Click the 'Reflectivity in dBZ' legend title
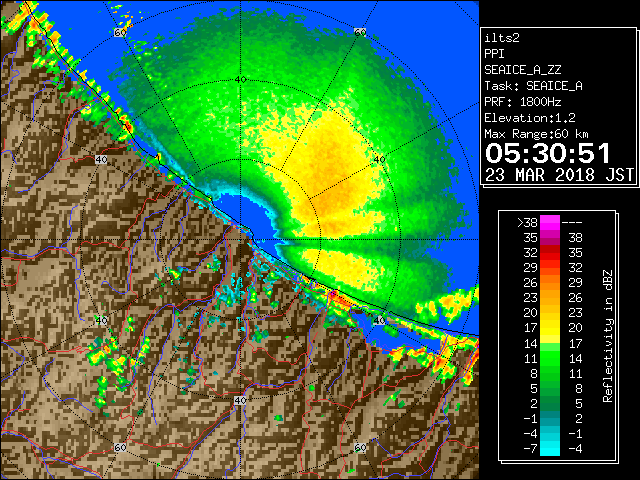 (608, 336)
